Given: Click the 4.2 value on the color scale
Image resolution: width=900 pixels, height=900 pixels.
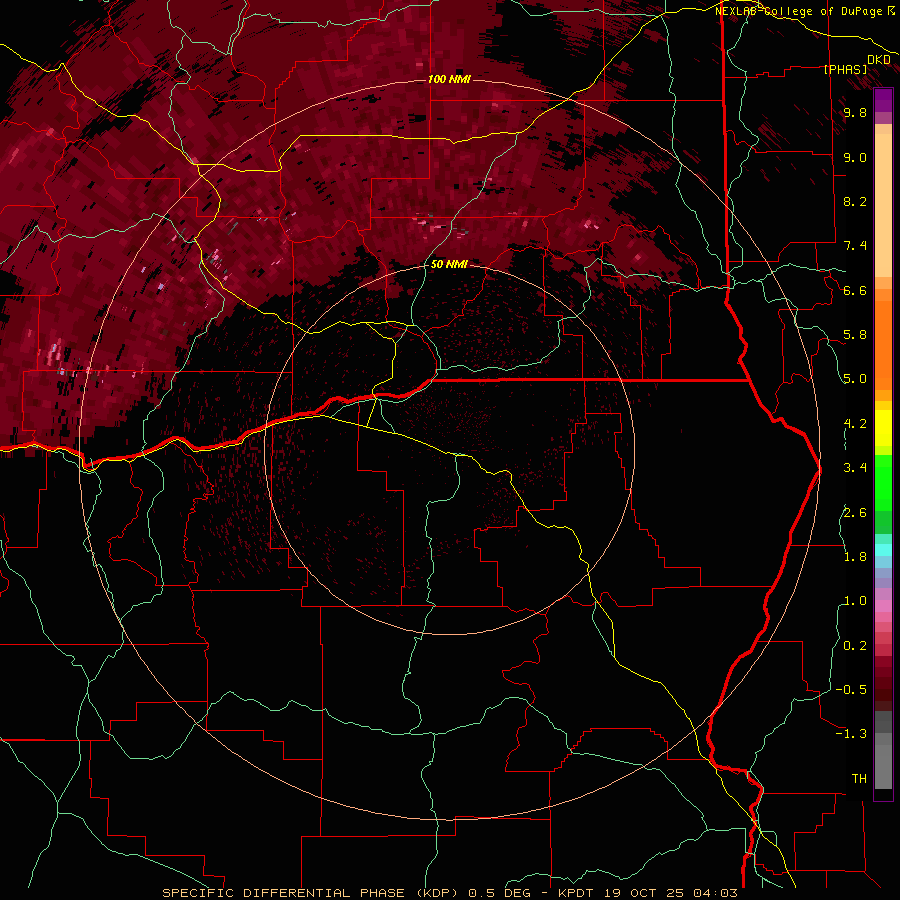Looking at the screenshot, I should [x=855, y=424].
